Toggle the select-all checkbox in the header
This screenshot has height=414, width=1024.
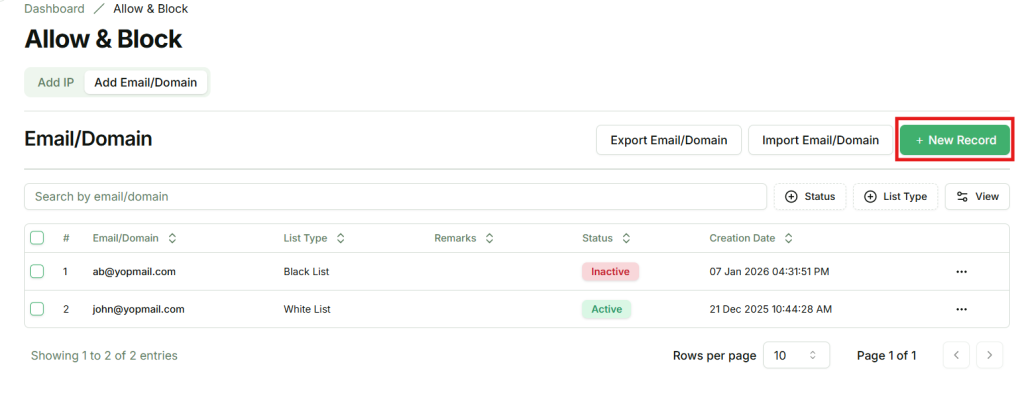pyautogui.click(x=37, y=238)
